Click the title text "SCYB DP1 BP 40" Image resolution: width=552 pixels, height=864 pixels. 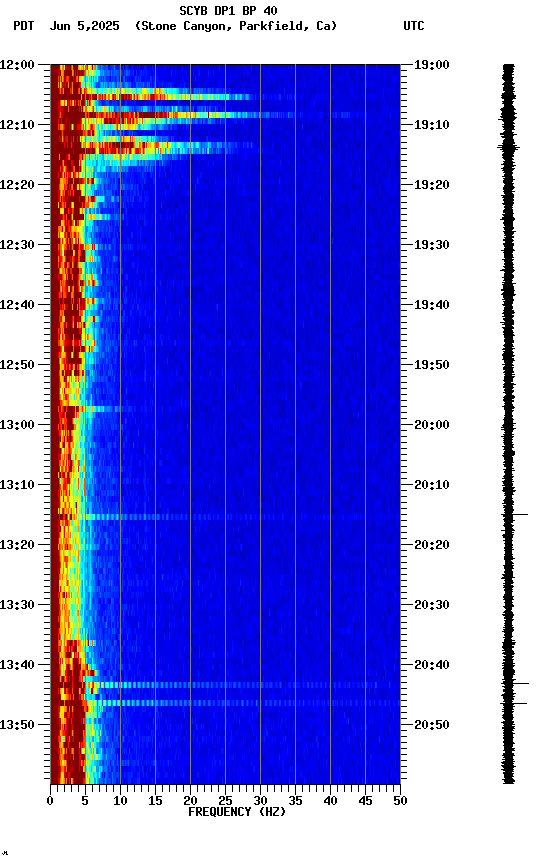[228, 10]
